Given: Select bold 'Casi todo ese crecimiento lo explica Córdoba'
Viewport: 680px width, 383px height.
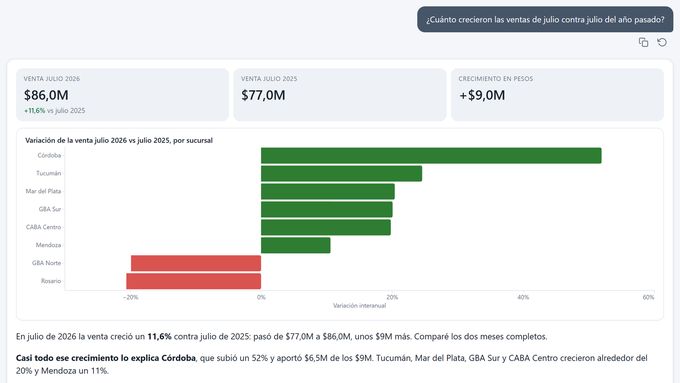Looking at the screenshot, I should (106, 358).
